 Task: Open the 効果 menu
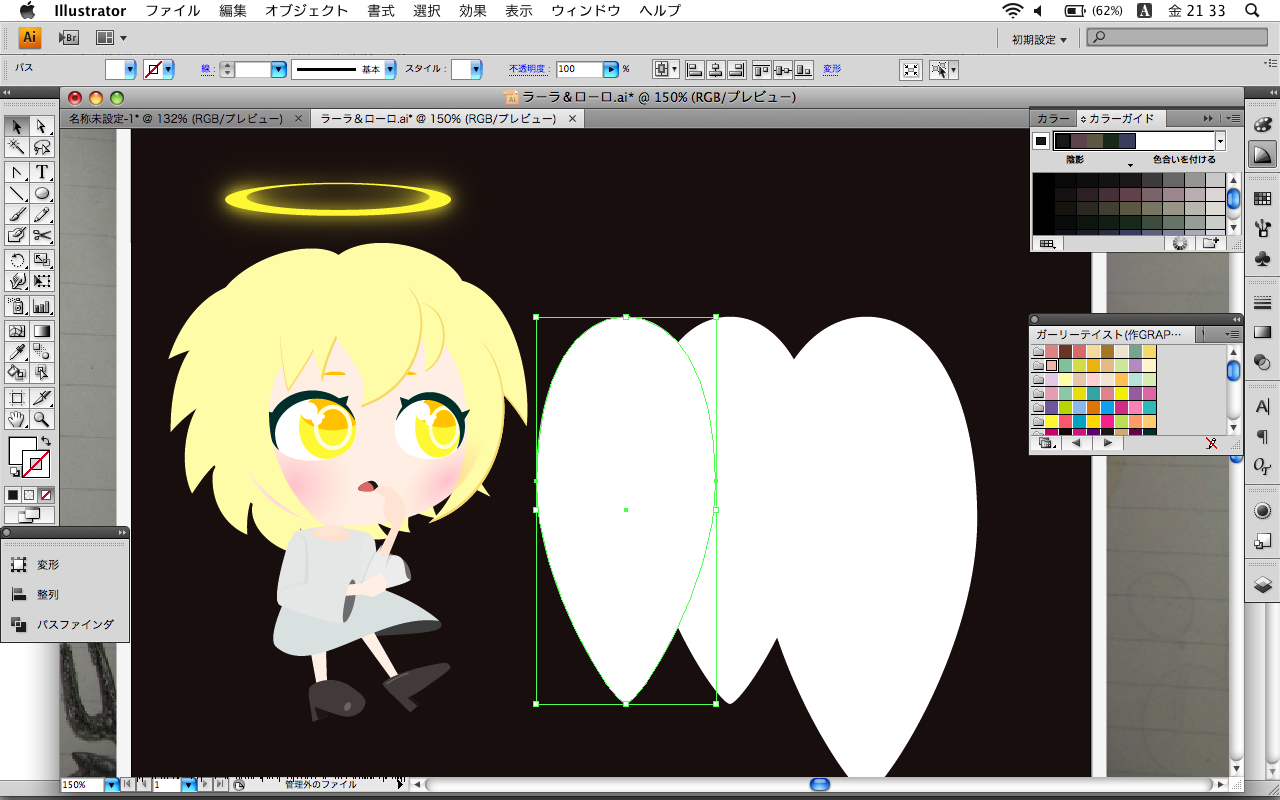click(473, 11)
